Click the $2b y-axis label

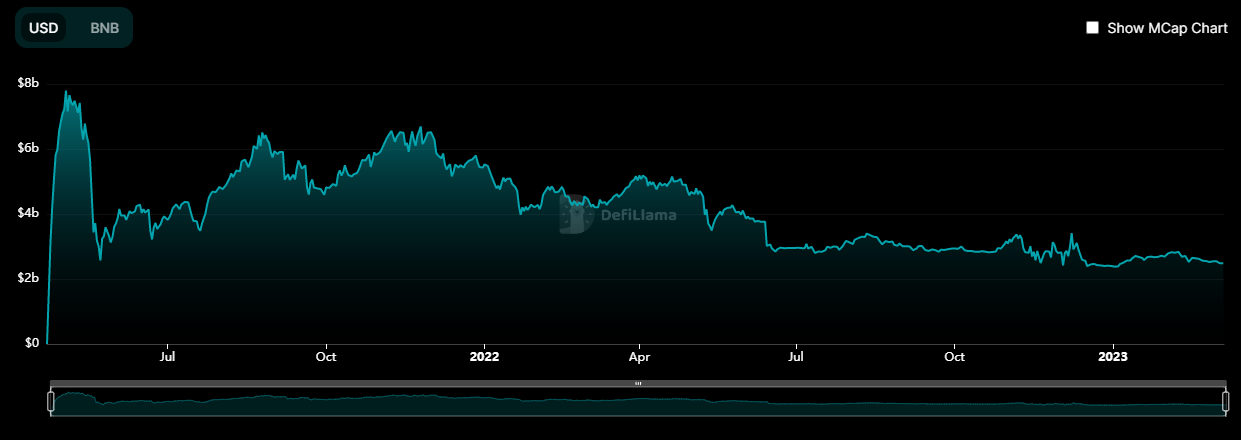pyautogui.click(x=28, y=278)
